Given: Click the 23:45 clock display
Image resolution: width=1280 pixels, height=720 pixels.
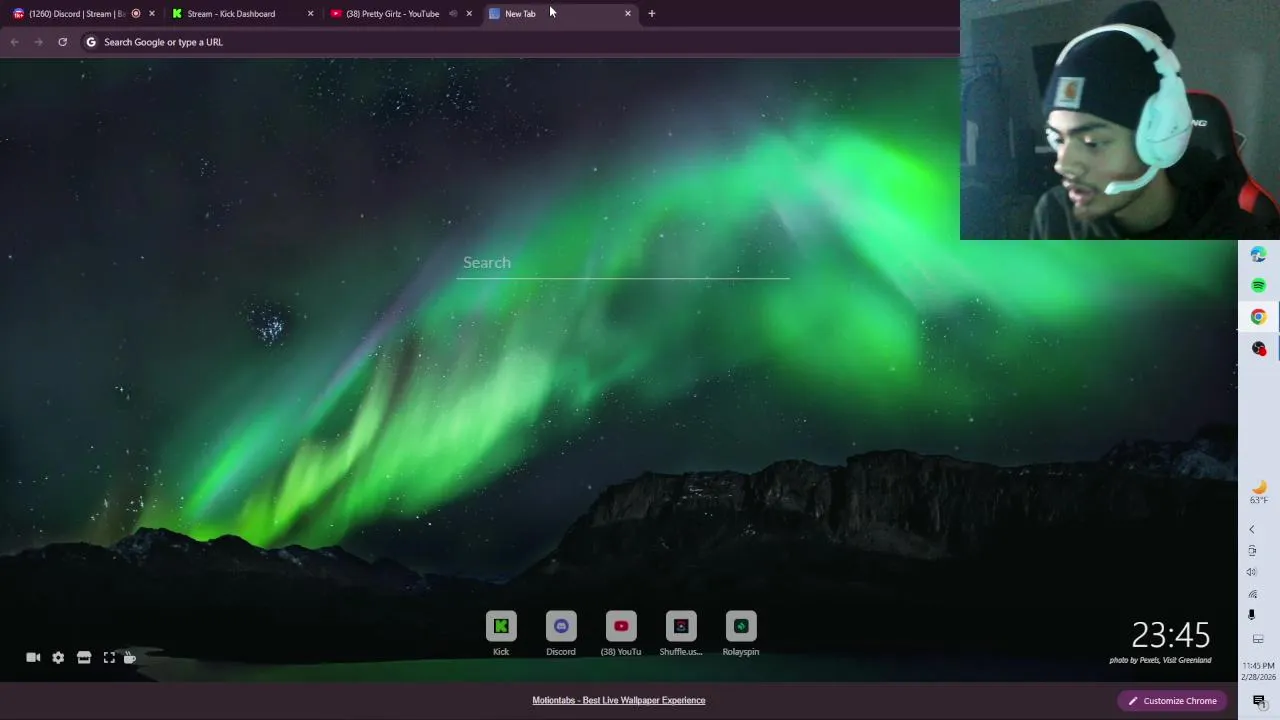Looking at the screenshot, I should pyautogui.click(x=1170, y=635).
